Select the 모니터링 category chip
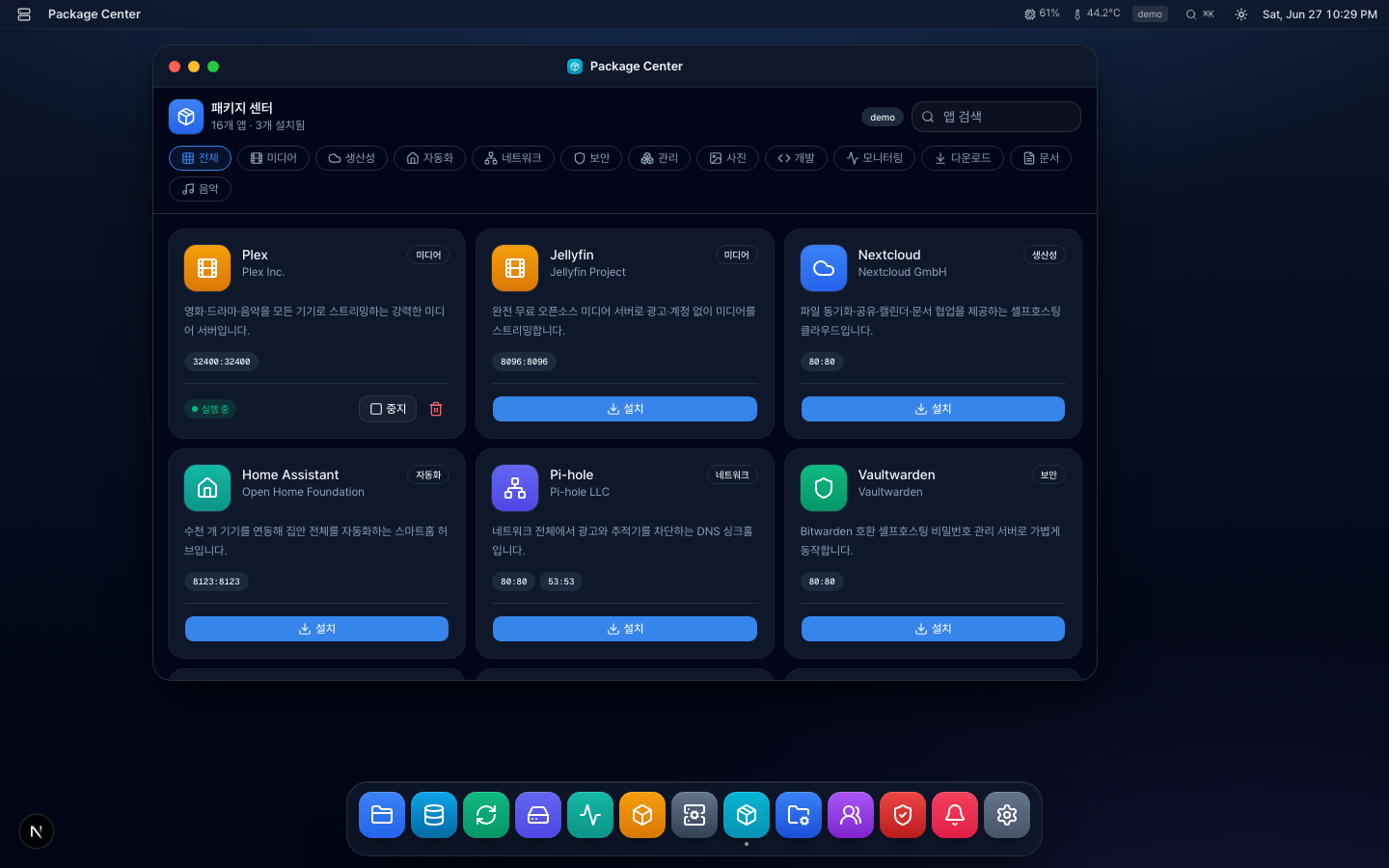 pyautogui.click(x=874, y=158)
